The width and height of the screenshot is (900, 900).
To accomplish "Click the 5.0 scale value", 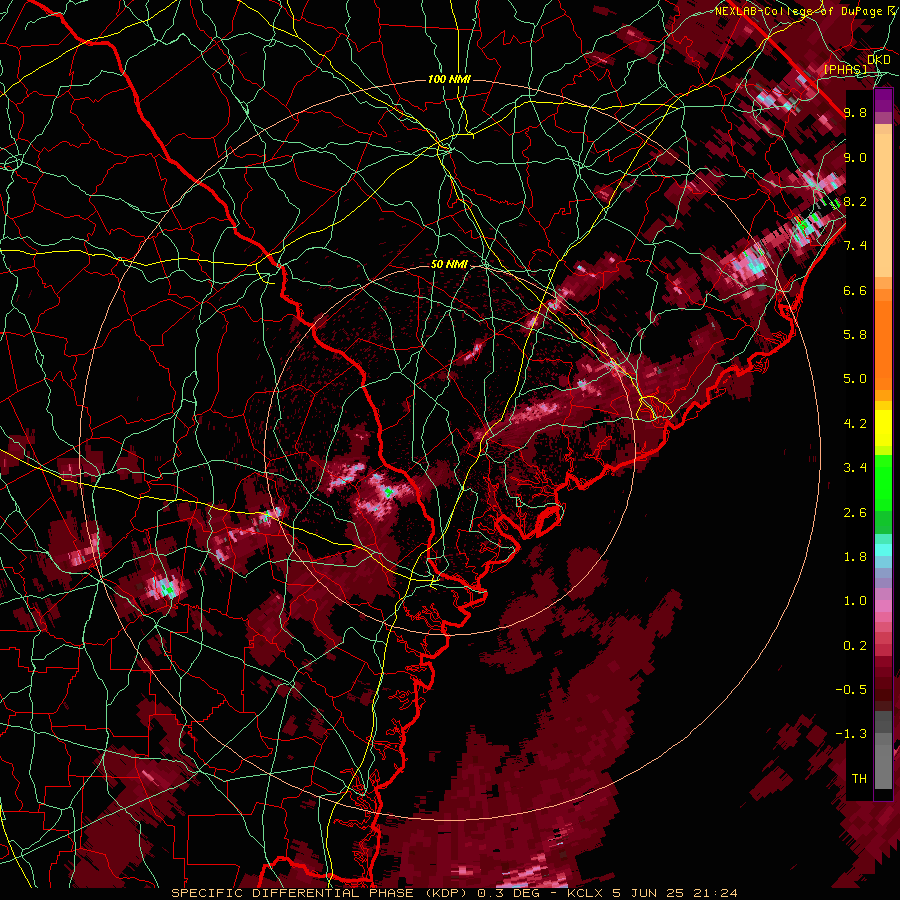I will click(855, 378).
